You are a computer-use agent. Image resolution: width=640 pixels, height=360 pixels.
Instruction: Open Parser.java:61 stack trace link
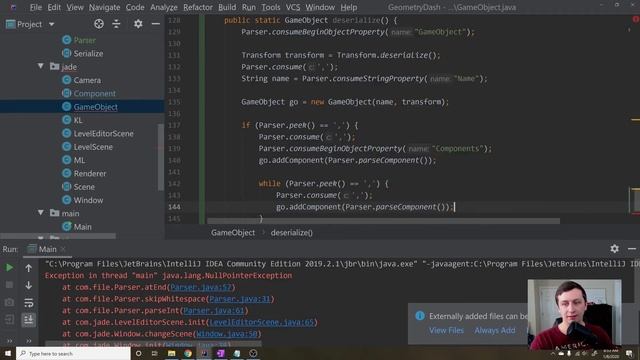pyautogui.click(x=213, y=311)
